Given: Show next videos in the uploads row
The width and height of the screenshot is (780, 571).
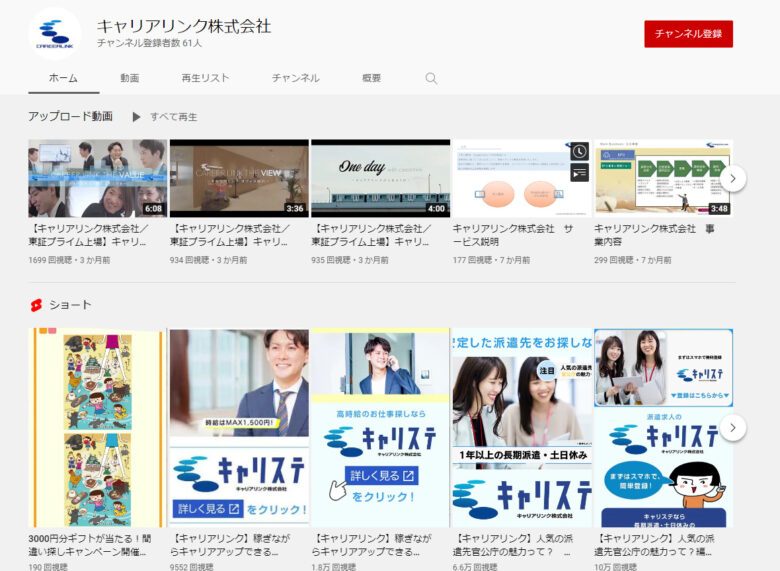Looking at the screenshot, I should point(733,178).
